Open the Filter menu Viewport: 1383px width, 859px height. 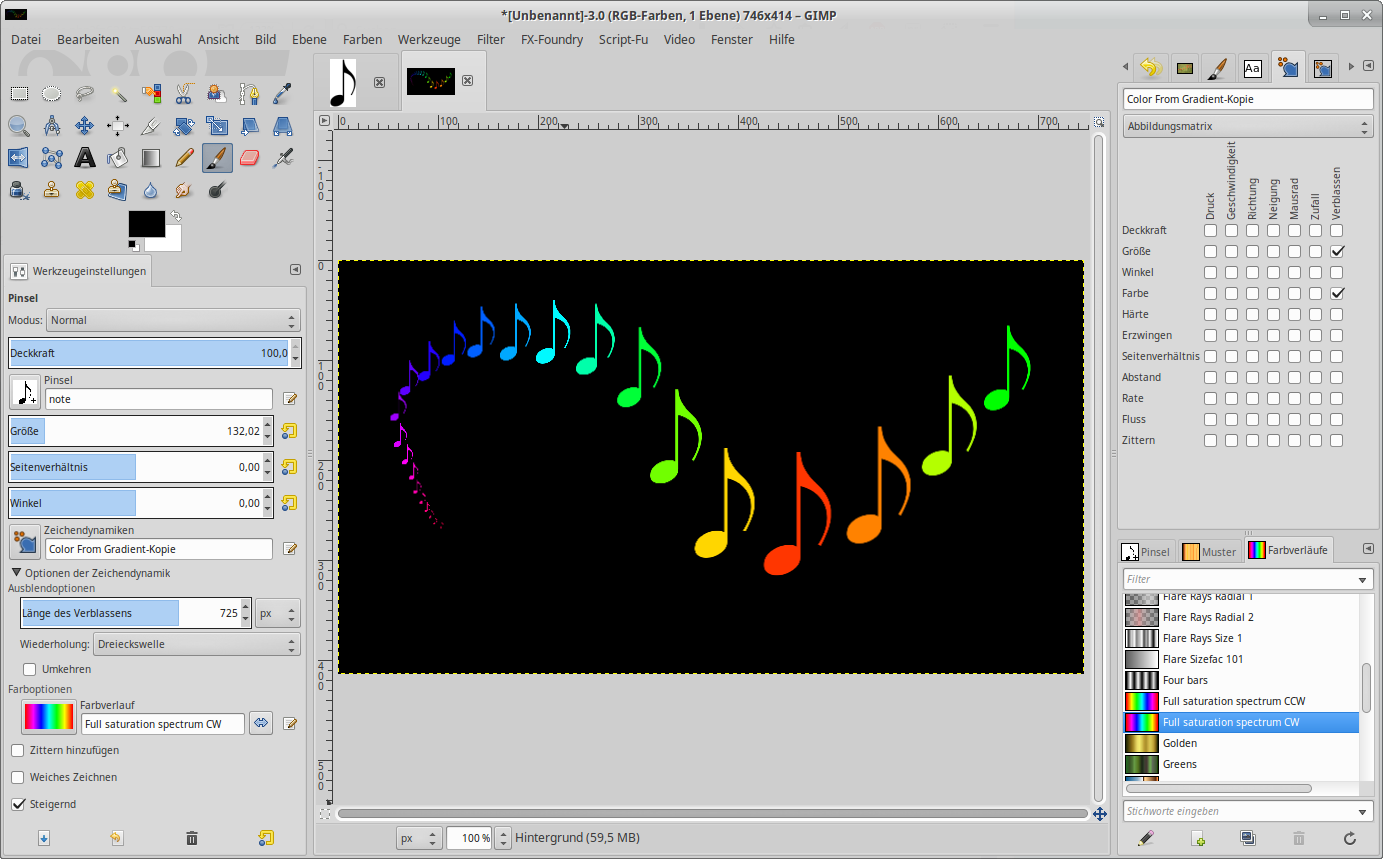pyautogui.click(x=490, y=39)
